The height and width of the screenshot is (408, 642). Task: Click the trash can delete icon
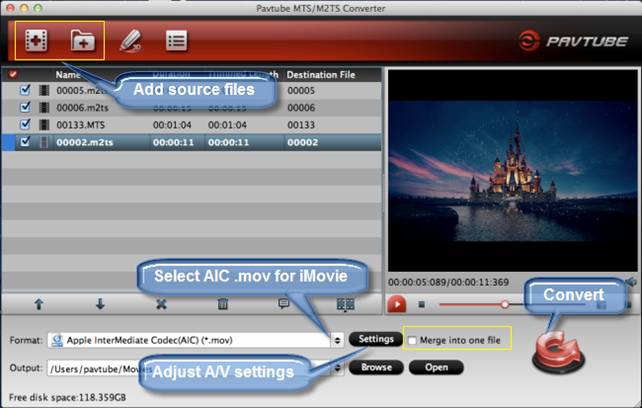pyautogui.click(x=222, y=304)
